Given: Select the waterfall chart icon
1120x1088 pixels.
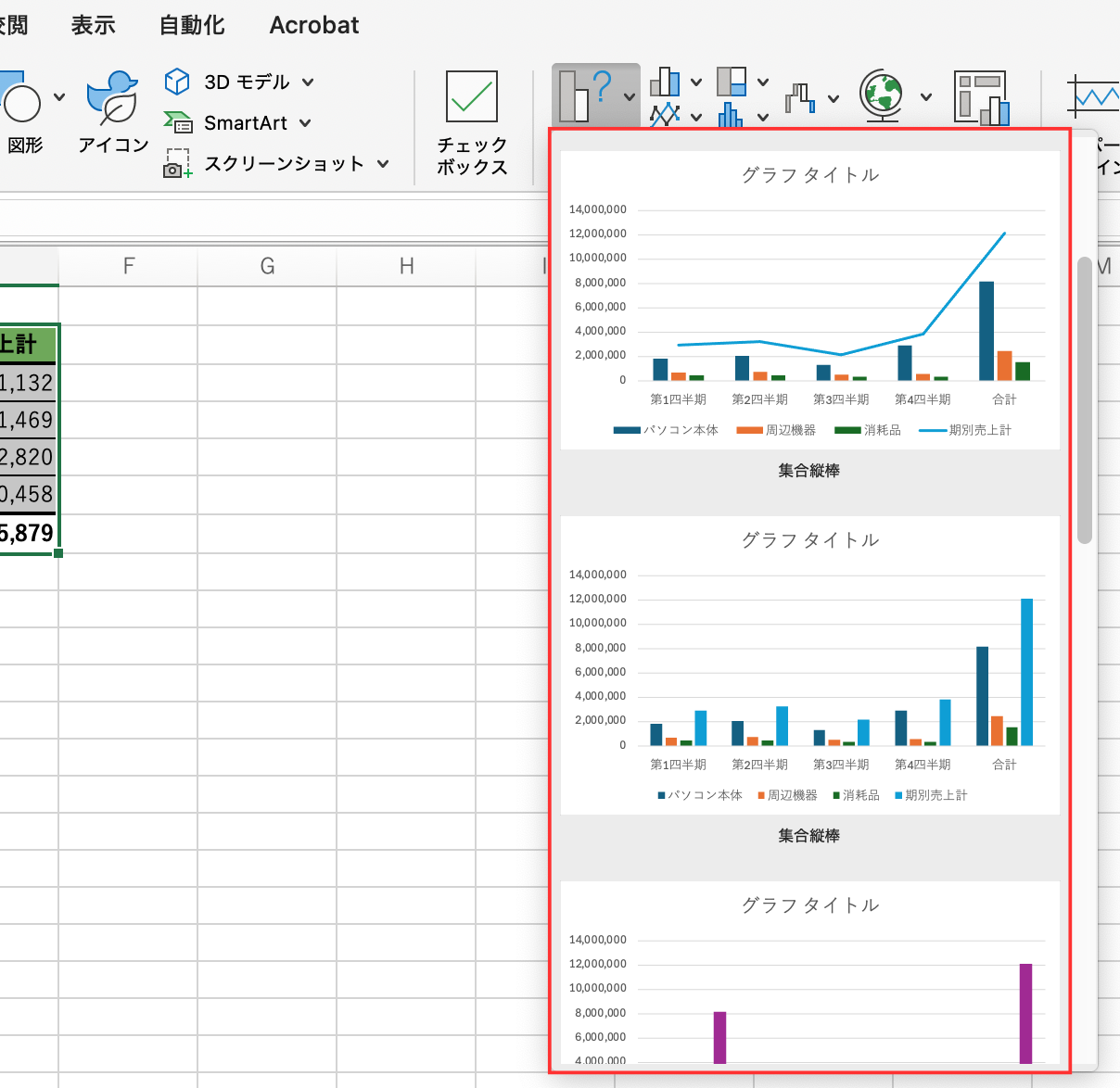Looking at the screenshot, I should click(801, 97).
